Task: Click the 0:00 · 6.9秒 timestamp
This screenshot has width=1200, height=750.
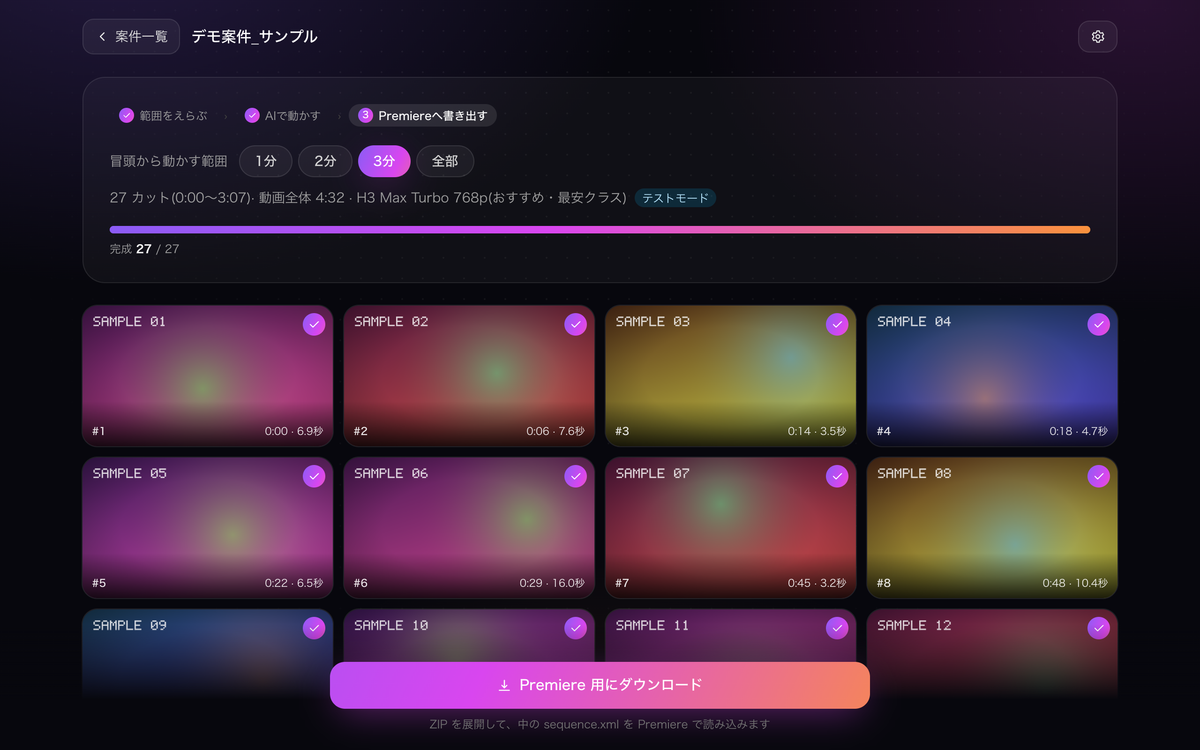Action: pos(294,432)
